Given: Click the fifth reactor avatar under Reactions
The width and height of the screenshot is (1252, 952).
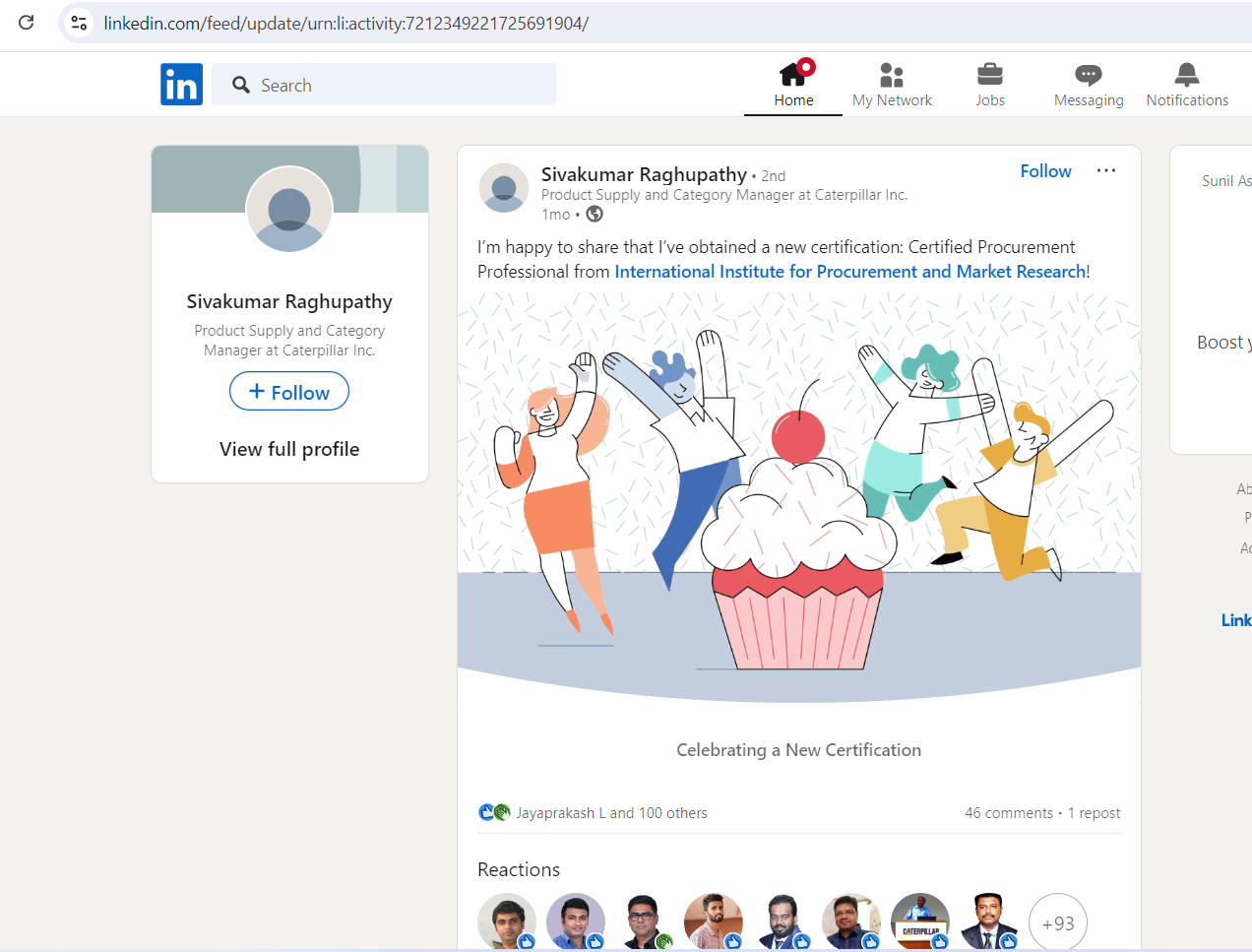Looking at the screenshot, I should click(782, 921).
